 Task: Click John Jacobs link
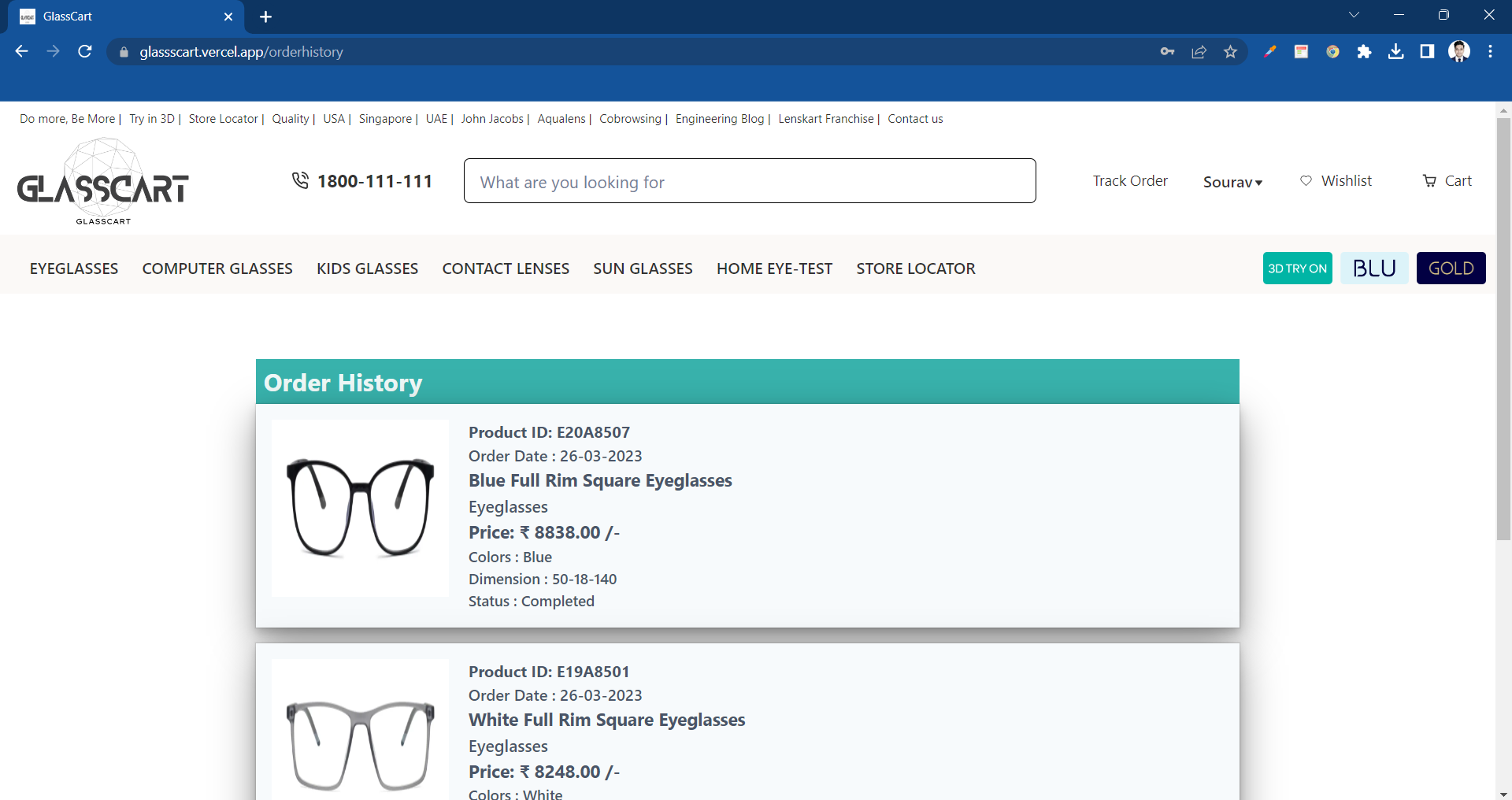pos(492,119)
